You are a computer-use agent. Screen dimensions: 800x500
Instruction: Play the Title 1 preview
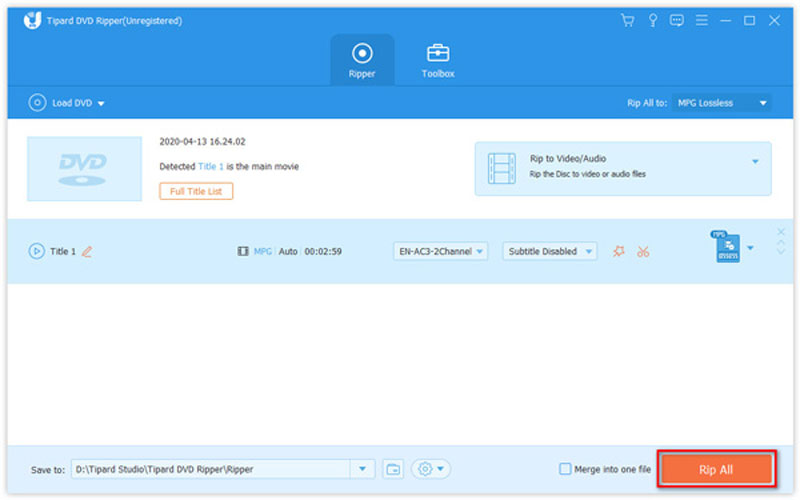(36, 251)
